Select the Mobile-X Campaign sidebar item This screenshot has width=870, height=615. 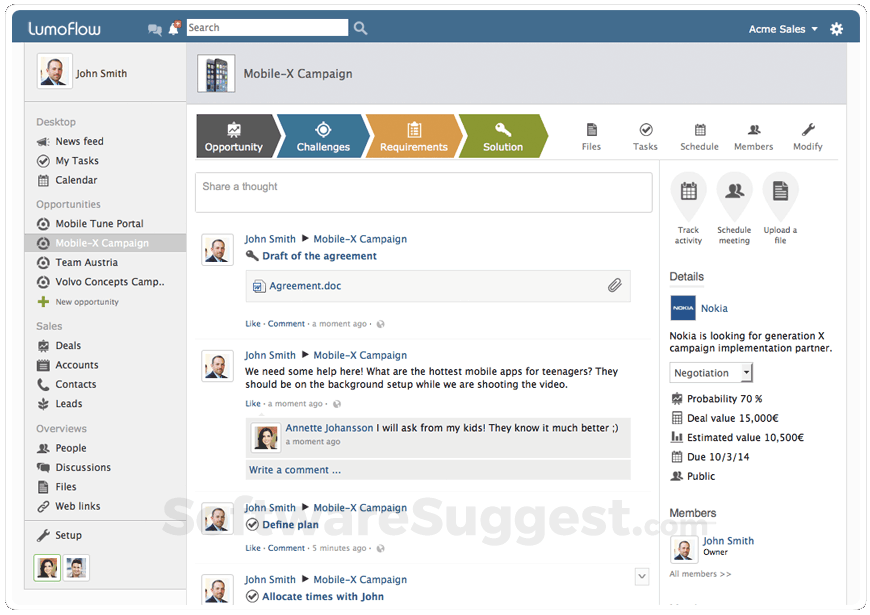click(x=105, y=243)
